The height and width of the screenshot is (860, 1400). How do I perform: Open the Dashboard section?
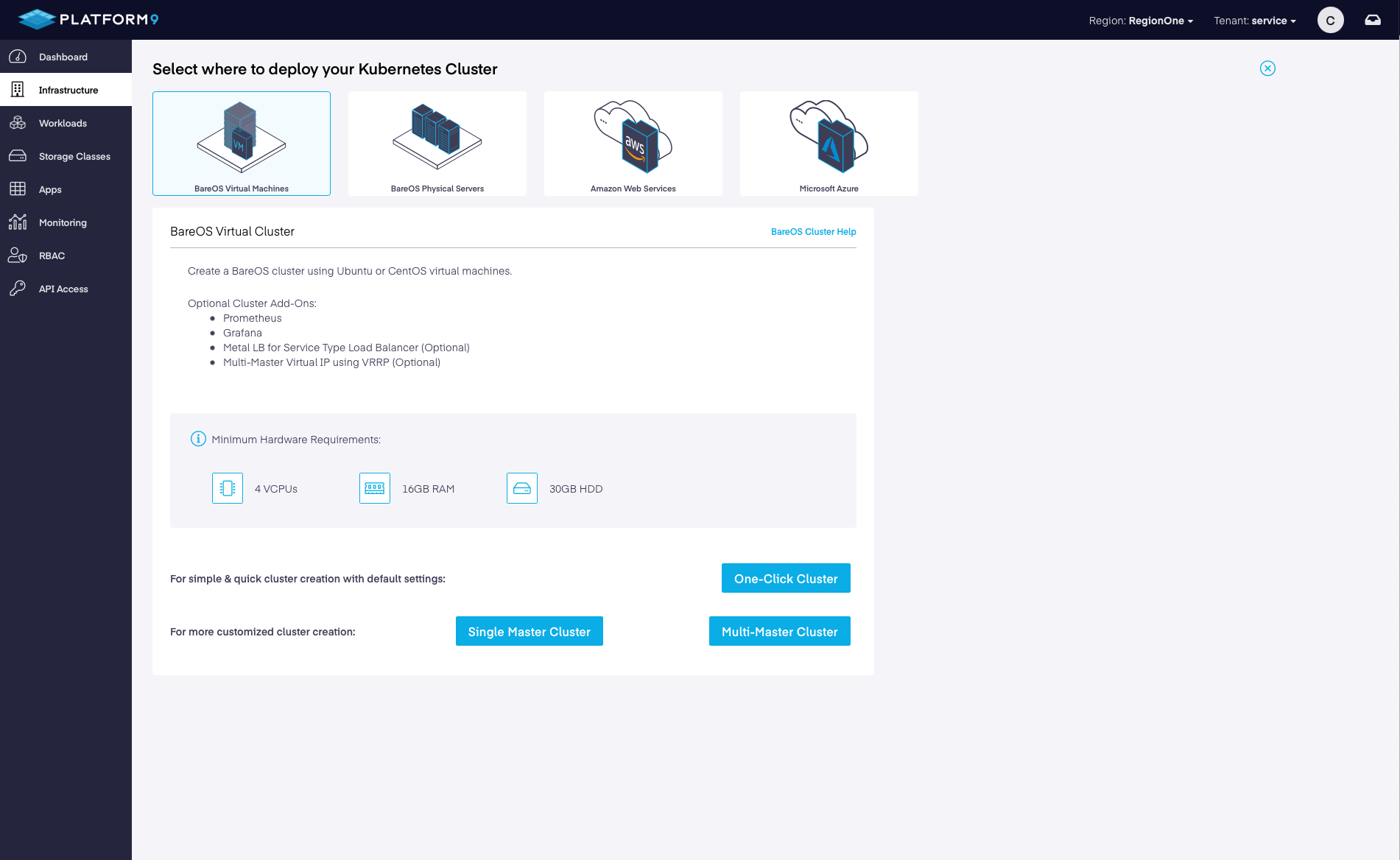point(63,57)
